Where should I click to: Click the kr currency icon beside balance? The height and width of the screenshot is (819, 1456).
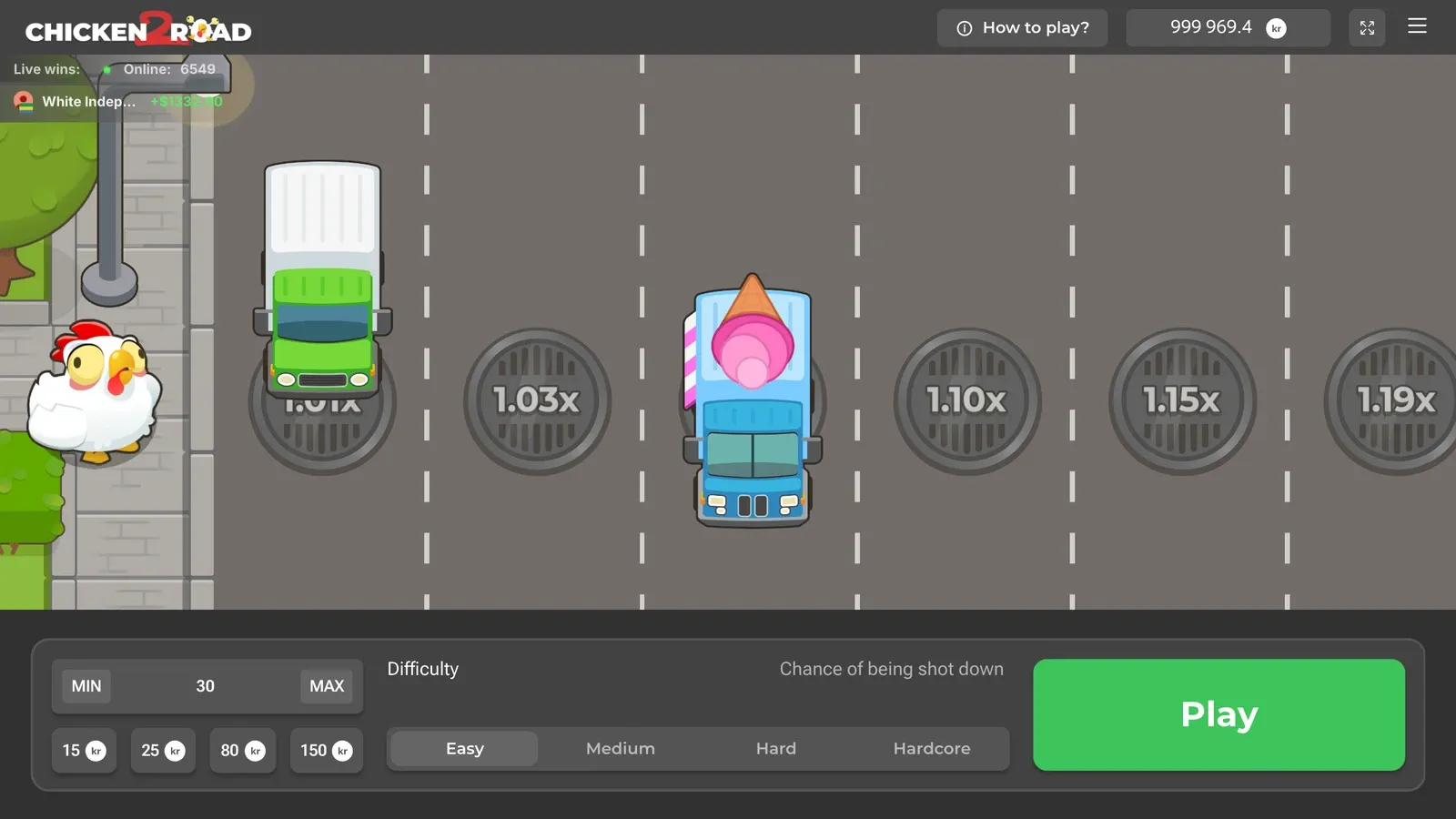[1276, 28]
